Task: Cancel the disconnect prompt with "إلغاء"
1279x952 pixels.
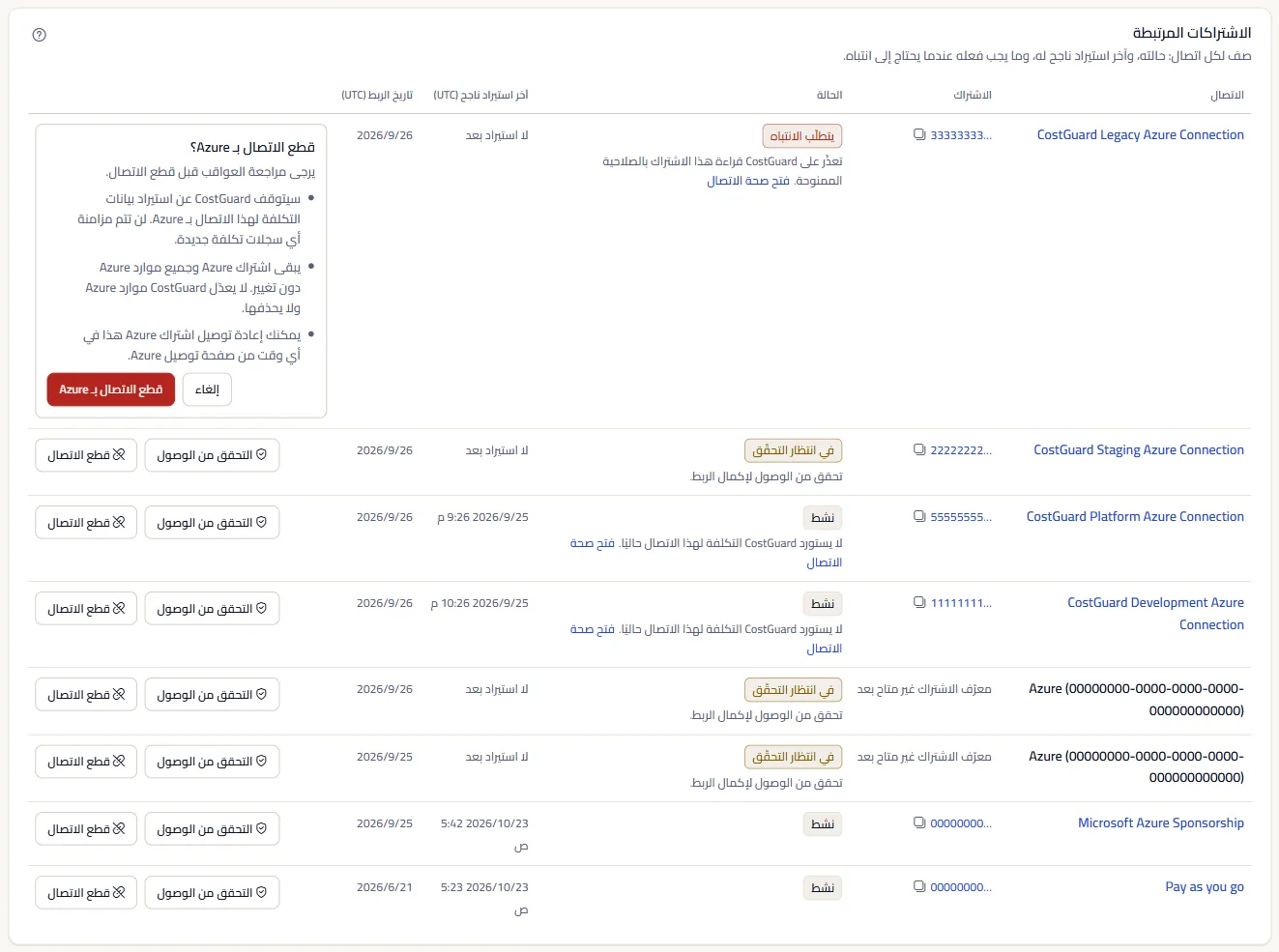Action: coord(207,389)
